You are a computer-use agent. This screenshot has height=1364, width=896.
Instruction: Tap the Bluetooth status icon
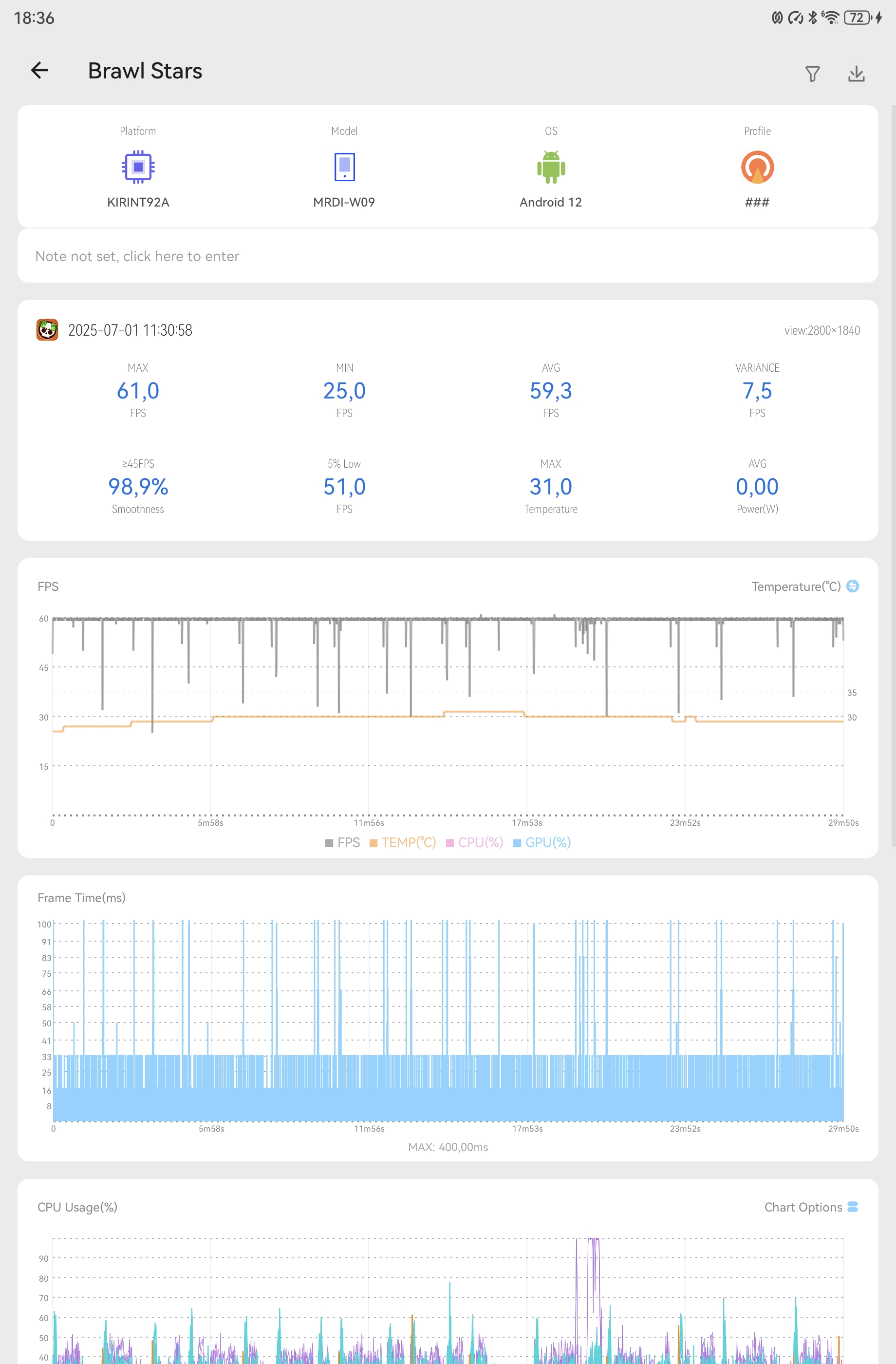pyautogui.click(x=812, y=18)
